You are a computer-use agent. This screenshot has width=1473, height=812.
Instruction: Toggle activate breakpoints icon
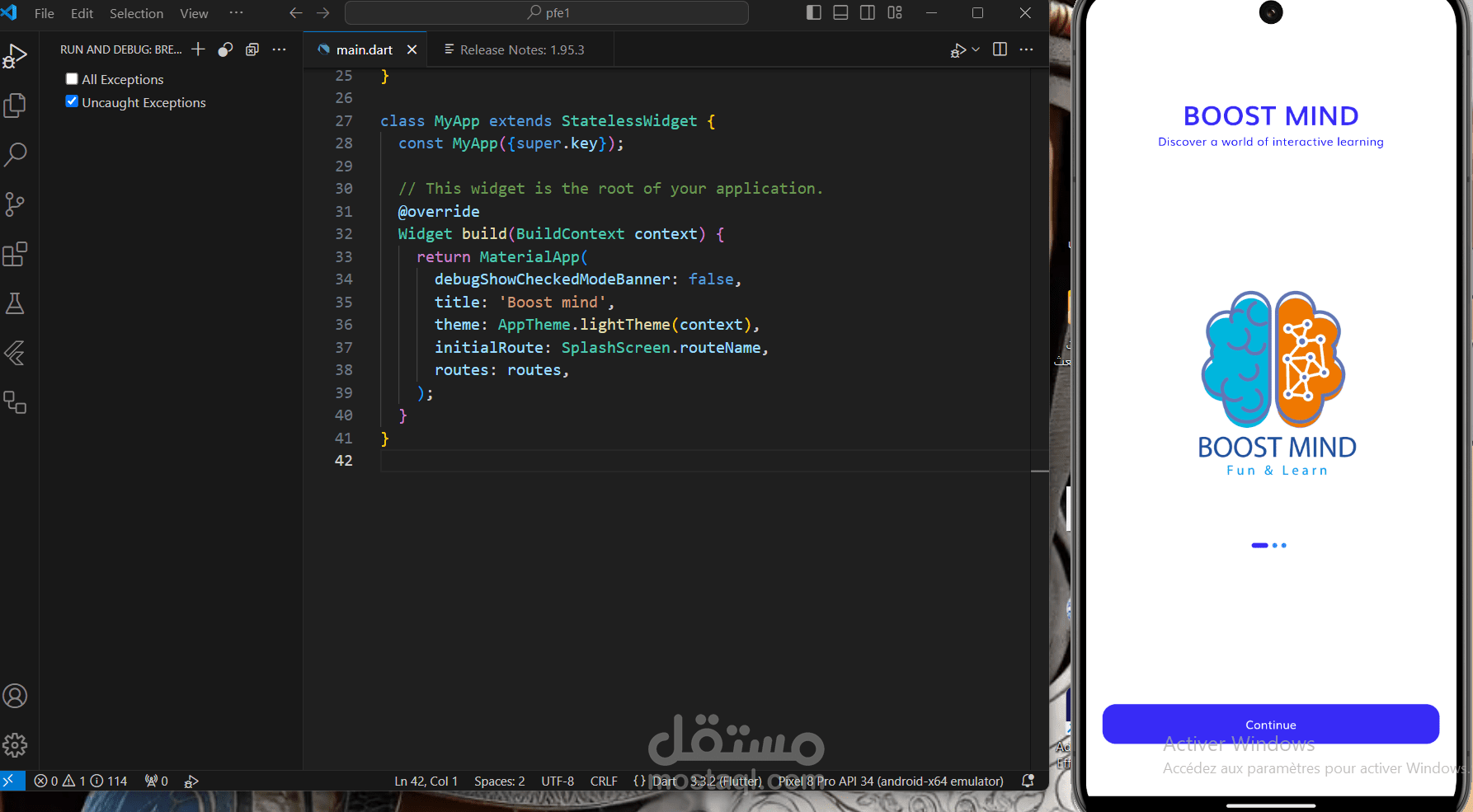[x=225, y=49]
